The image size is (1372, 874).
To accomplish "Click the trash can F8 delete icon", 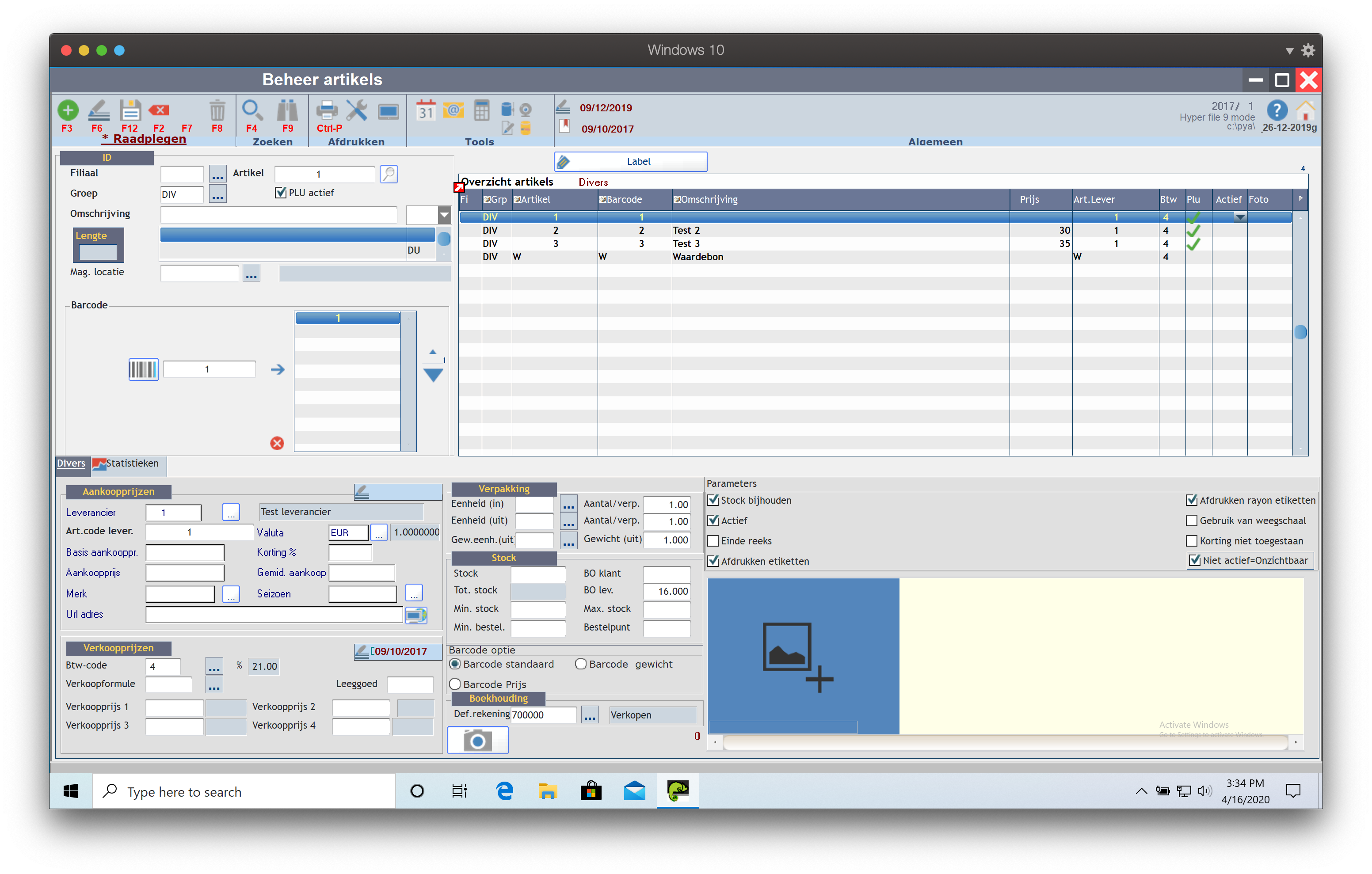I will tap(217, 110).
